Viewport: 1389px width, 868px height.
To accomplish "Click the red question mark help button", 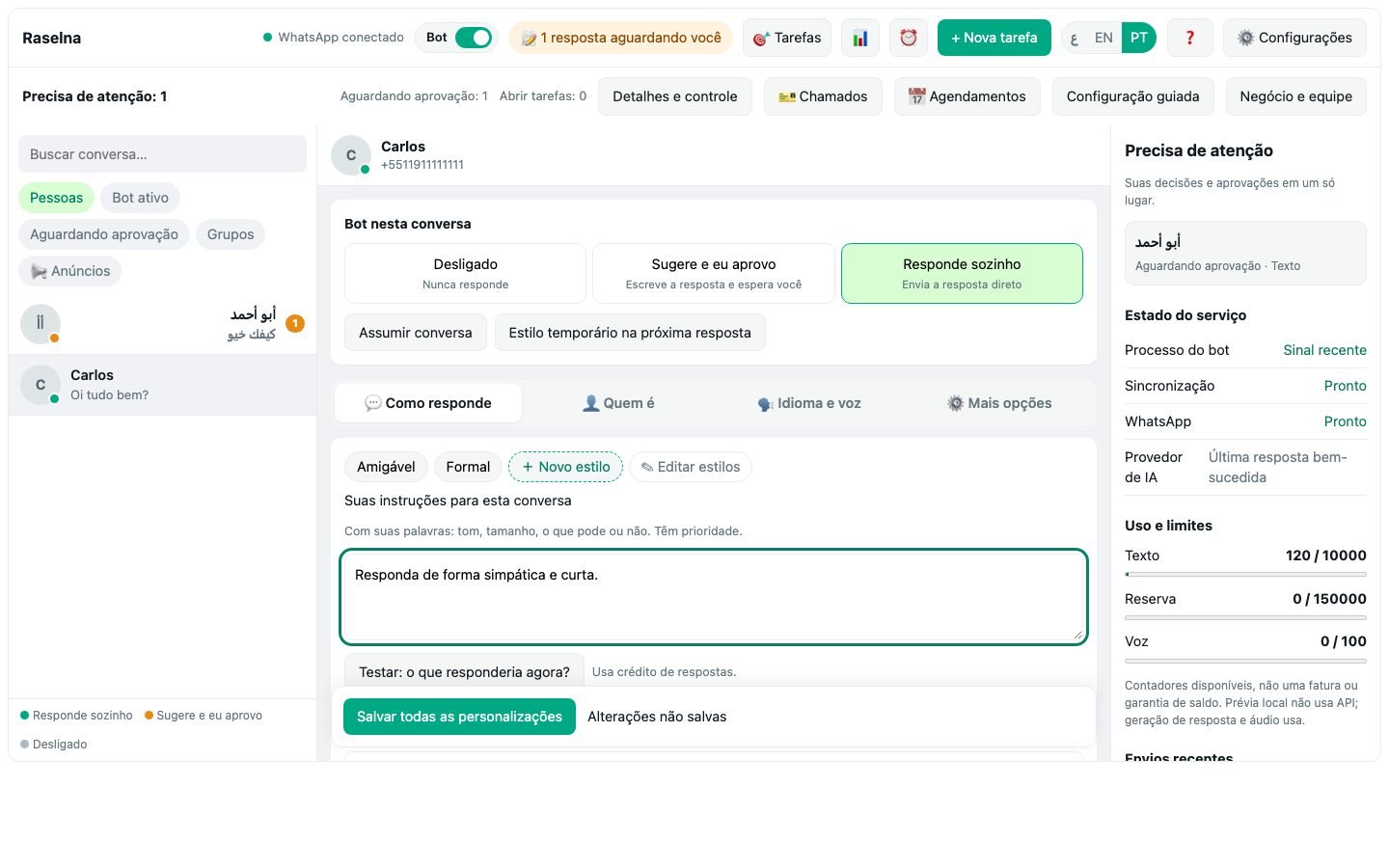I will [1189, 38].
